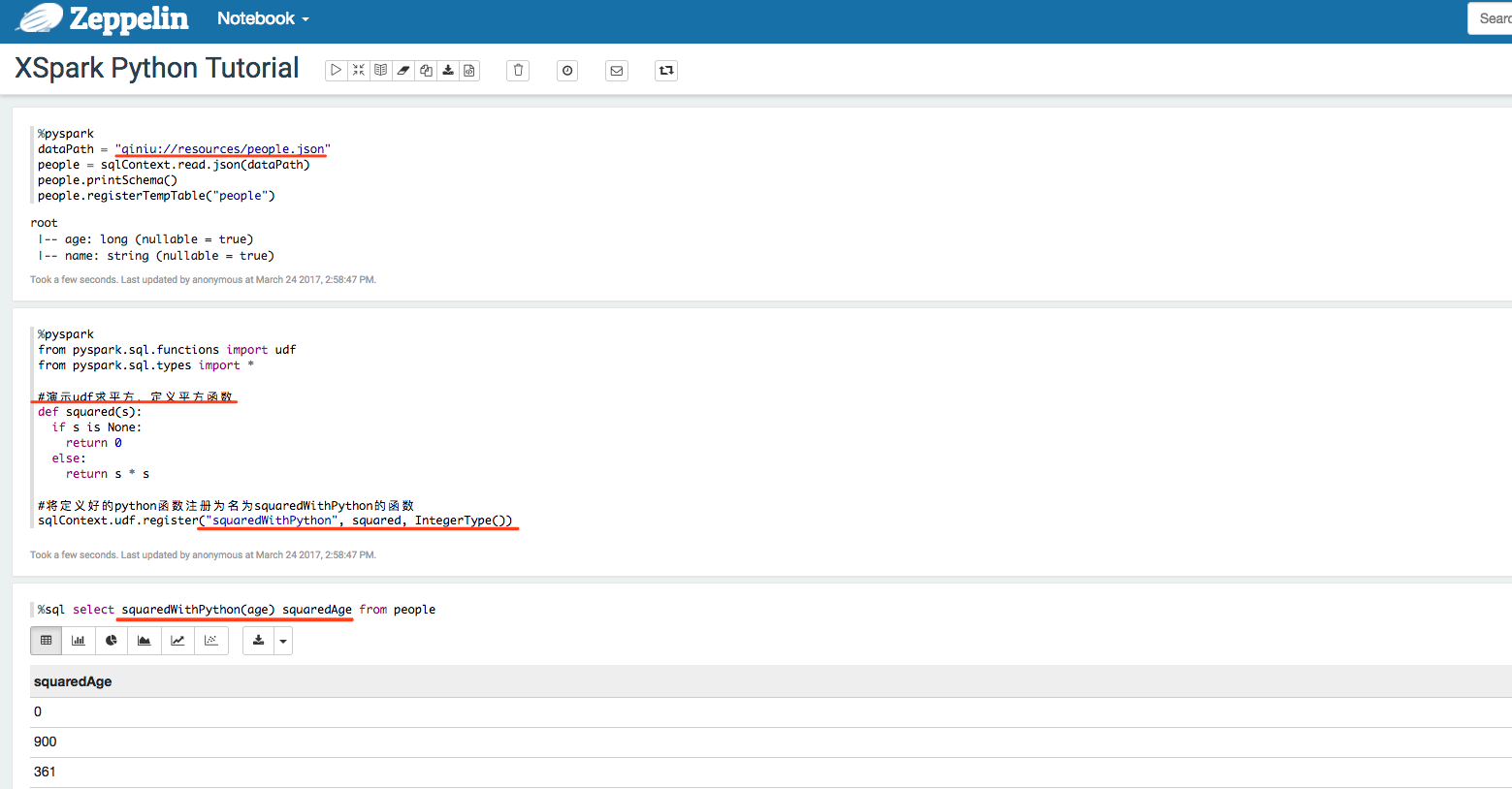Image resolution: width=1512 pixels, height=789 pixels.
Task: Click the first paragraph's 'Took a few seconds' status
Action: pos(203,279)
